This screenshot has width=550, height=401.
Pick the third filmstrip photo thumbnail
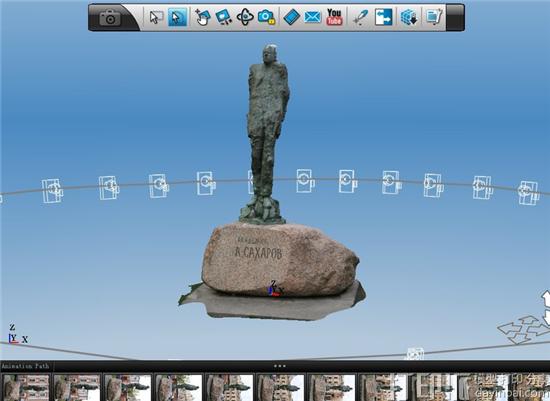128,387
